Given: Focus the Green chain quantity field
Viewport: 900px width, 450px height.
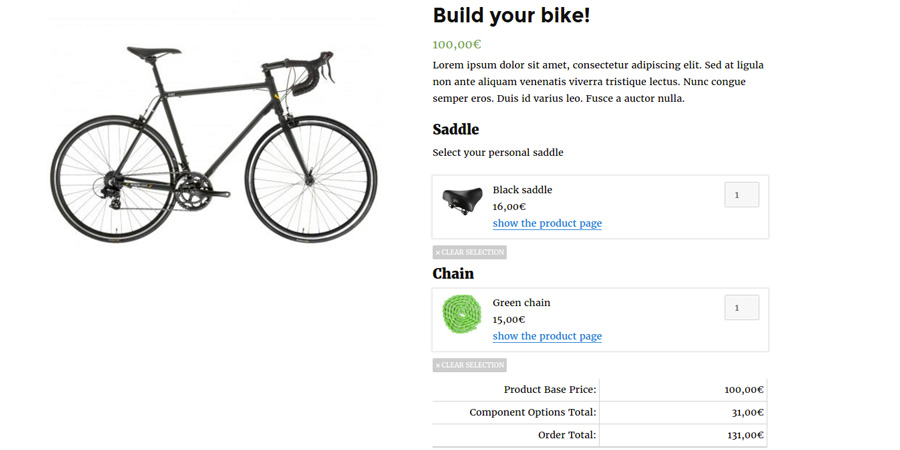Looking at the screenshot, I should [x=741, y=308].
